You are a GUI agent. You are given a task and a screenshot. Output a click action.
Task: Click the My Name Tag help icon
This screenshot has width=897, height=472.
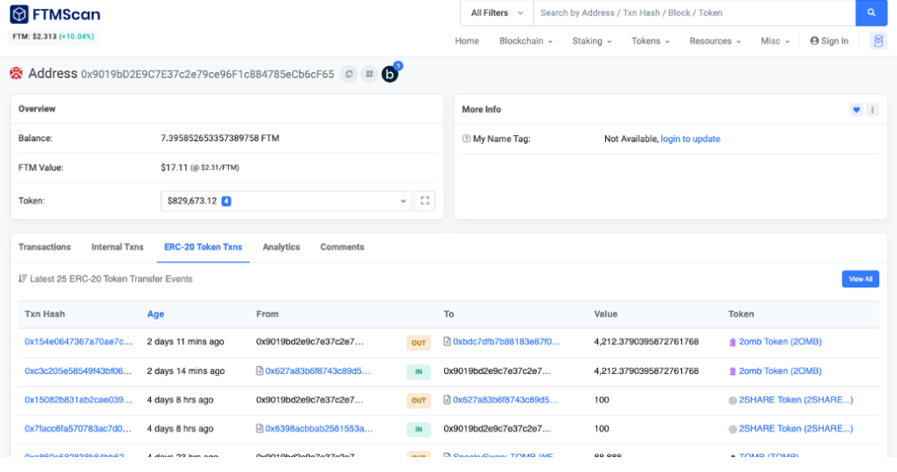(x=466, y=138)
